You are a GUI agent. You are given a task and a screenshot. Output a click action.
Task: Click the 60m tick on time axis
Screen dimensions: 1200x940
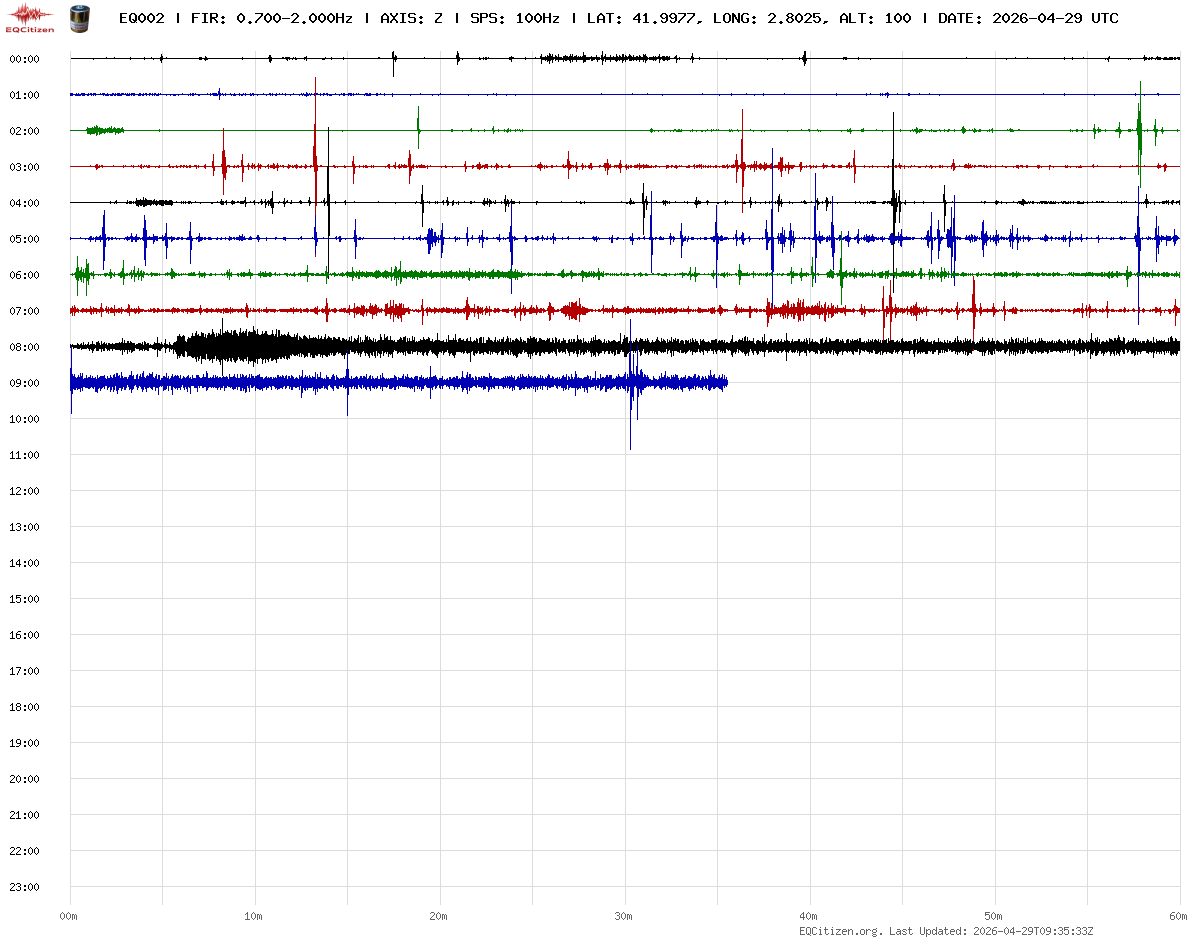[x=1179, y=916]
